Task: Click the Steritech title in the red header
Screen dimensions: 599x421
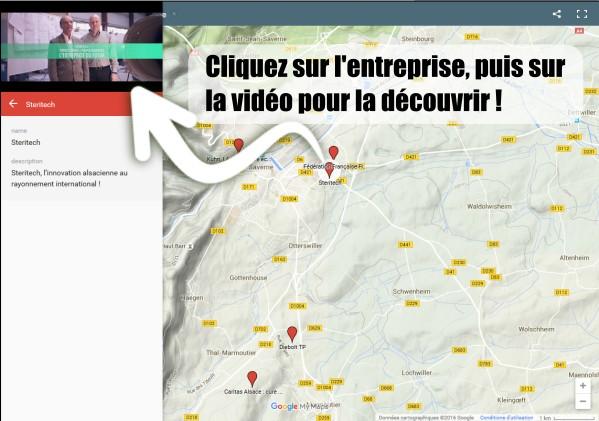Action: [x=40, y=104]
